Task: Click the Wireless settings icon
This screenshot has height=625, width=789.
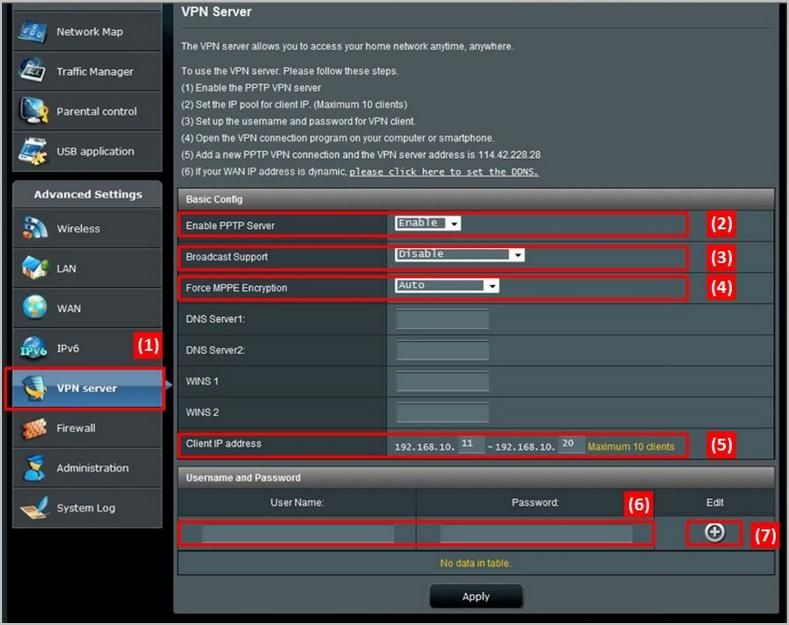Action: point(33,229)
